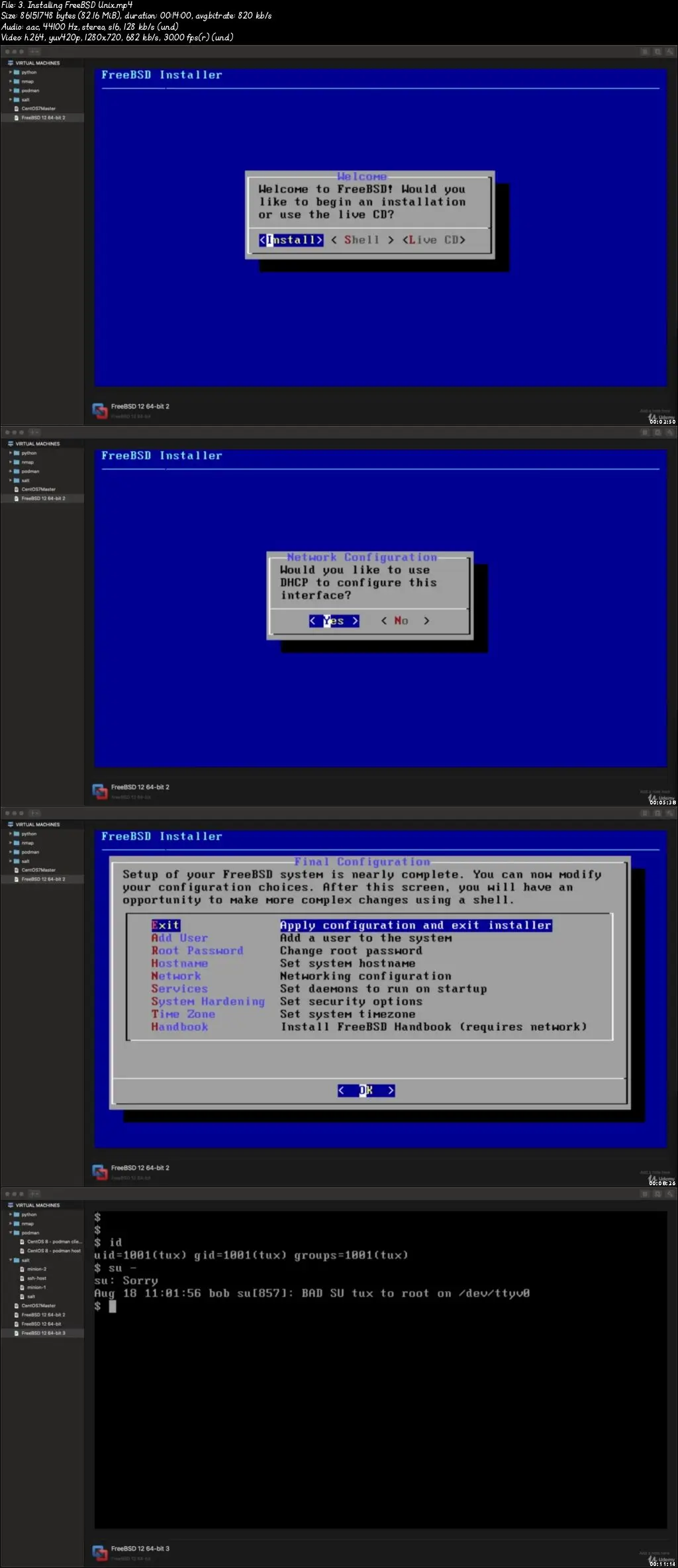Expand the salt folder in the Welcome frame
678x1568 pixels.
[11, 100]
